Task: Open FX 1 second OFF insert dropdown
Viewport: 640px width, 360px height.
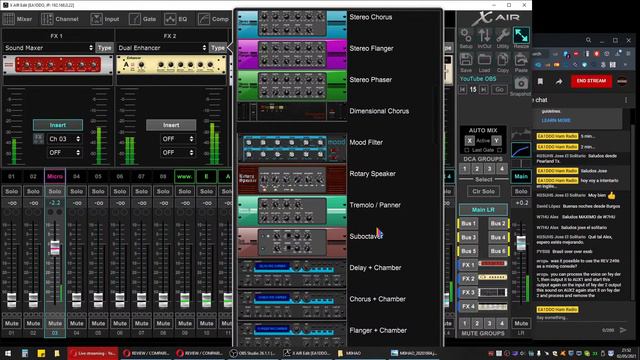Action: (64, 152)
